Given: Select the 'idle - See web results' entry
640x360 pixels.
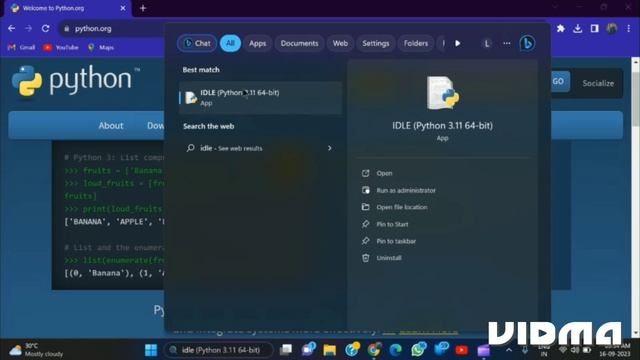Looking at the screenshot, I should pos(260,148).
